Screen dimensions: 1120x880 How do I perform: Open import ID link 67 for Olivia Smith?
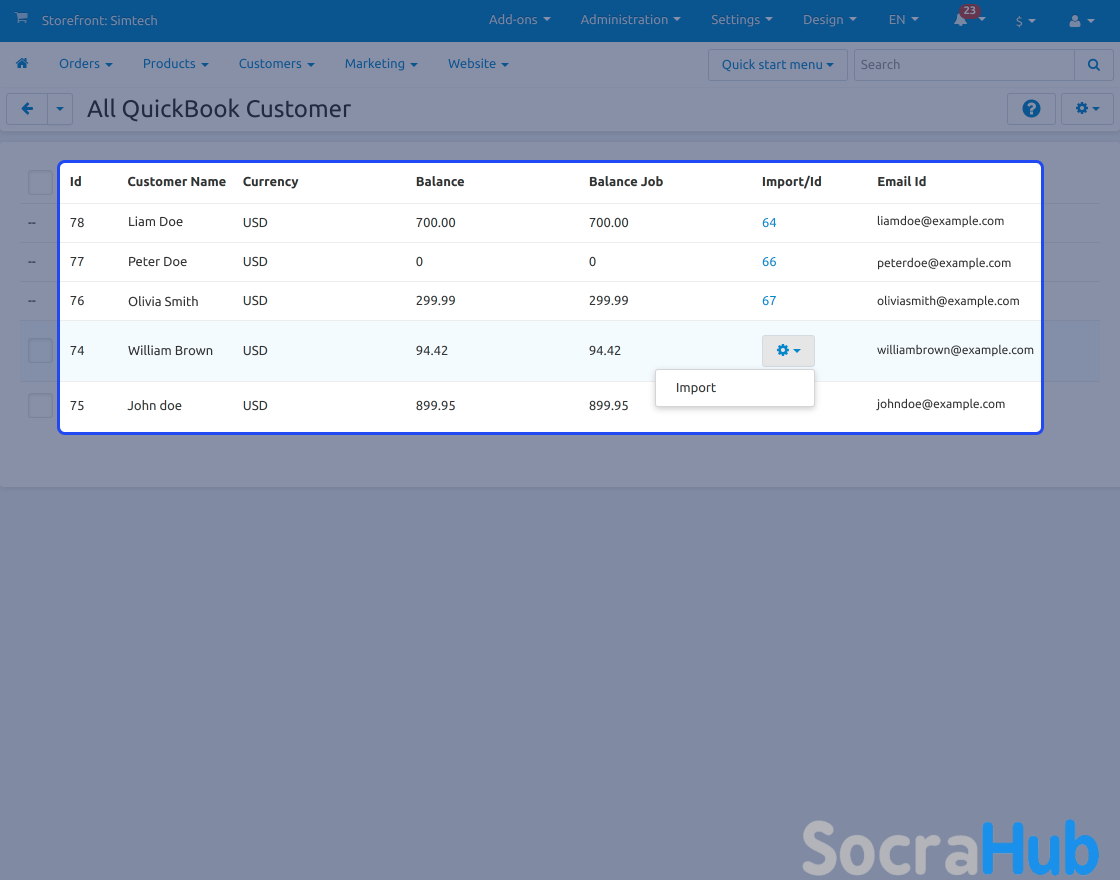[x=769, y=301]
